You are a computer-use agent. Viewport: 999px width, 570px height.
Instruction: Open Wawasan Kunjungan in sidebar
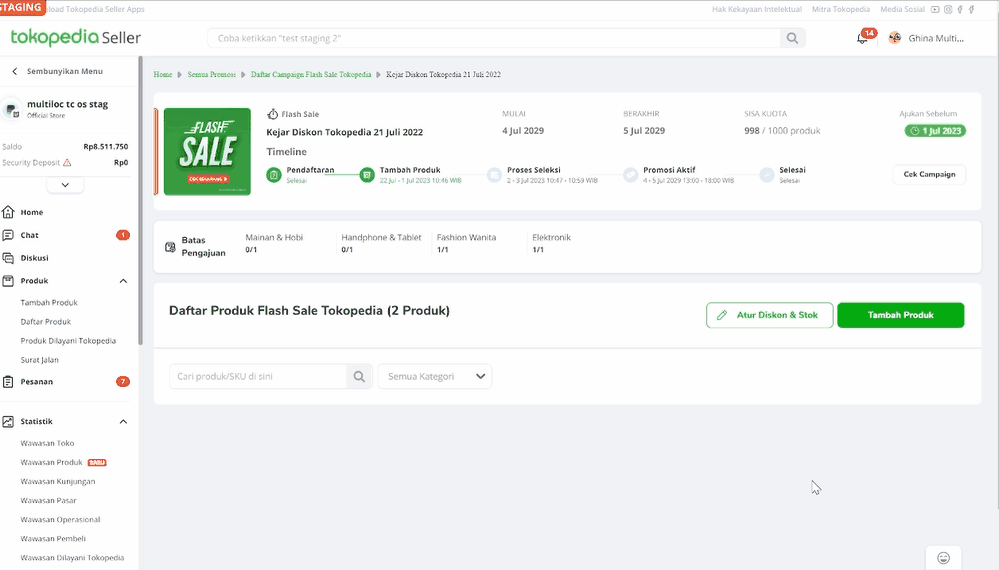click(58, 481)
